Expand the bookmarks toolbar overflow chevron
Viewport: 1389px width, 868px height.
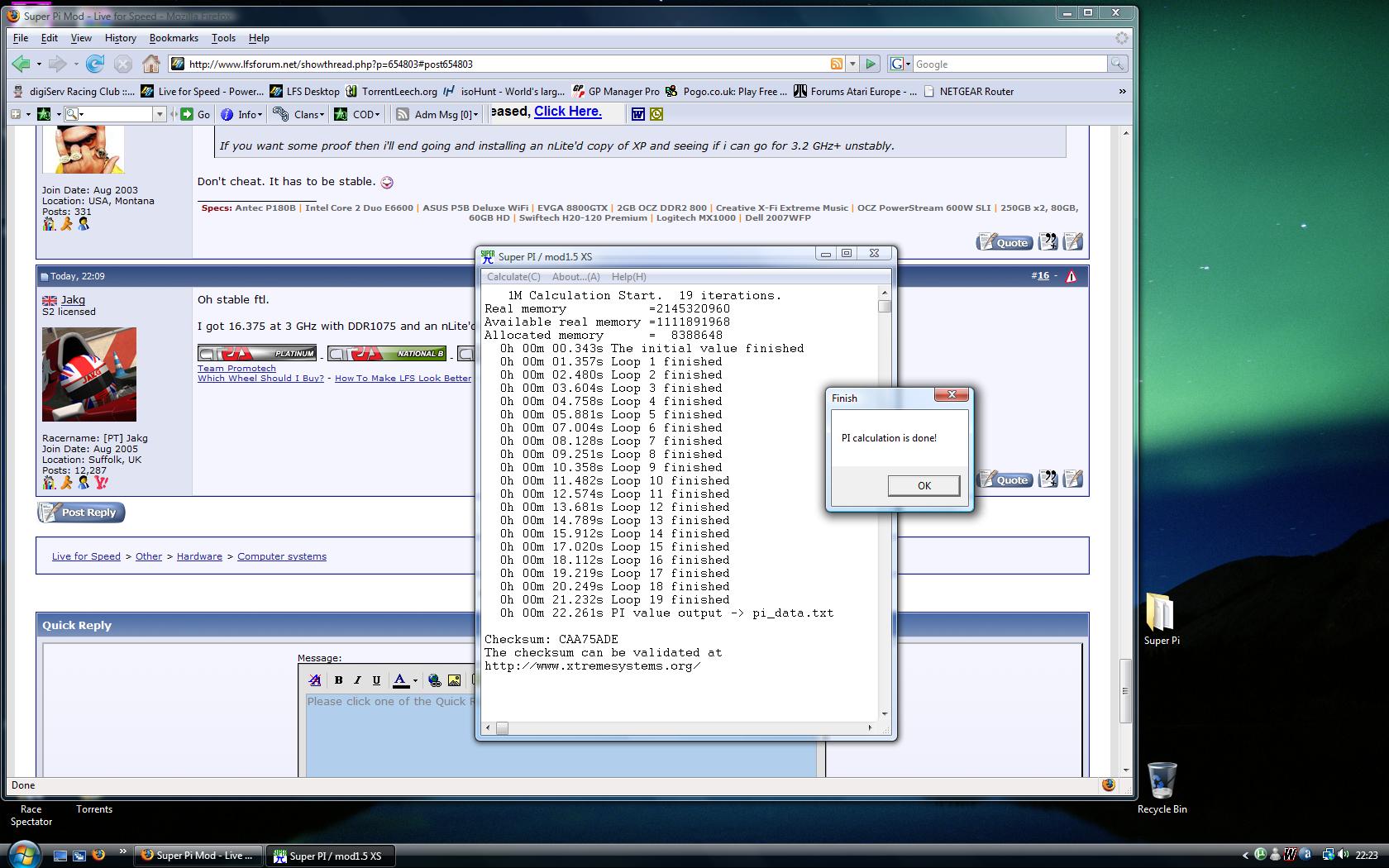click(x=1122, y=91)
